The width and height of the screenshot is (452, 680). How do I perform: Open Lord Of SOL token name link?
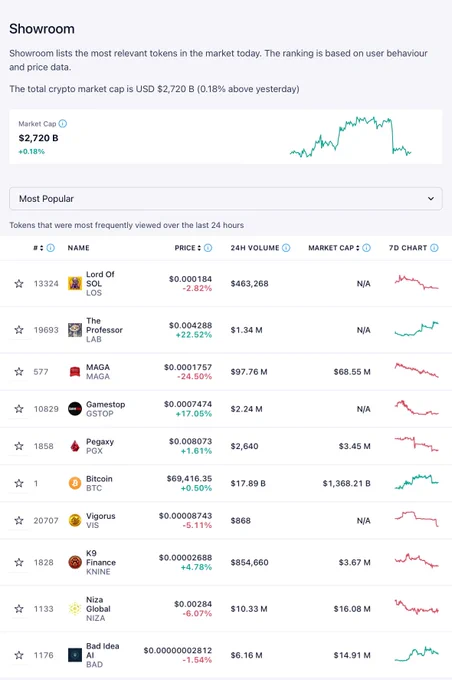100,279
